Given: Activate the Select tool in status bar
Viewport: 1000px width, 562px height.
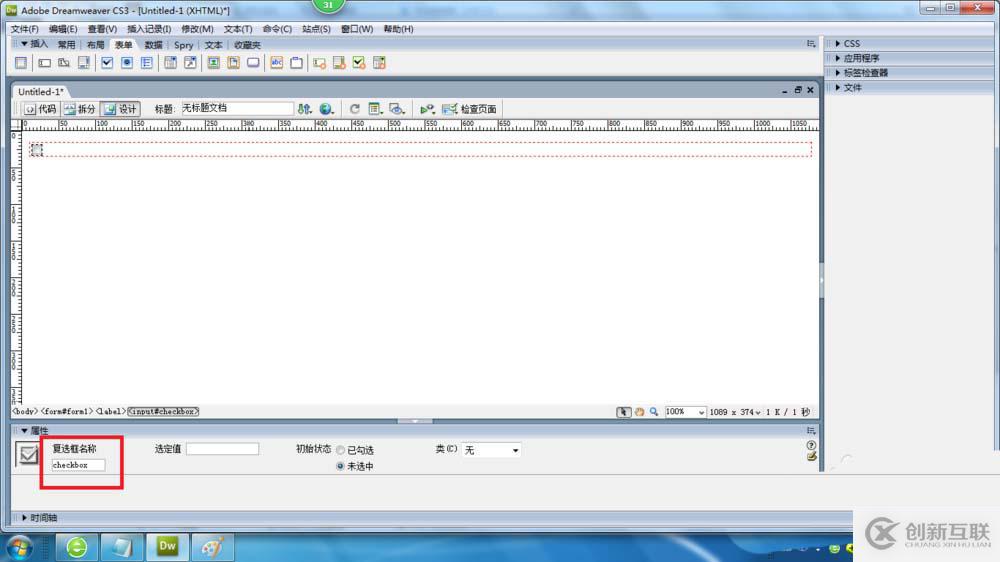Looking at the screenshot, I should pyautogui.click(x=623, y=412).
